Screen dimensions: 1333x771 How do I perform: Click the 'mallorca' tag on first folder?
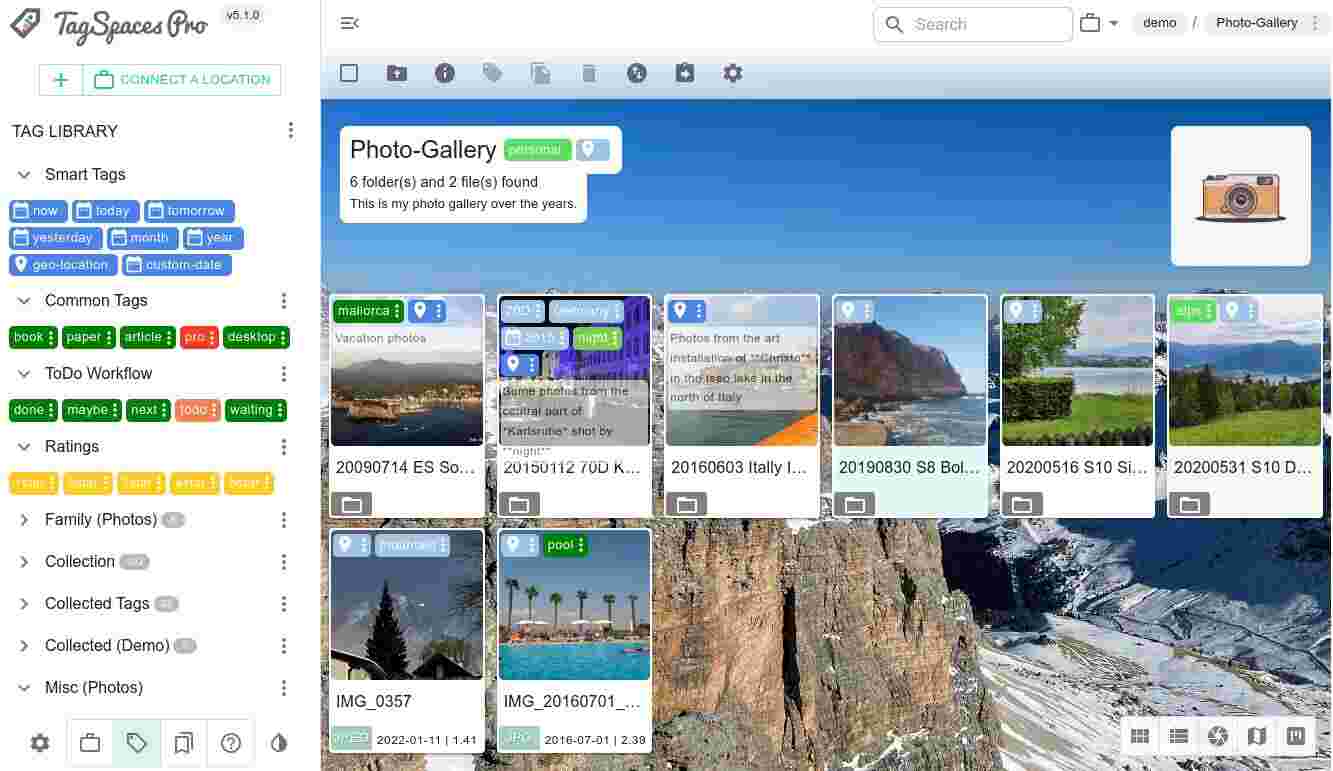click(x=369, y=311)
